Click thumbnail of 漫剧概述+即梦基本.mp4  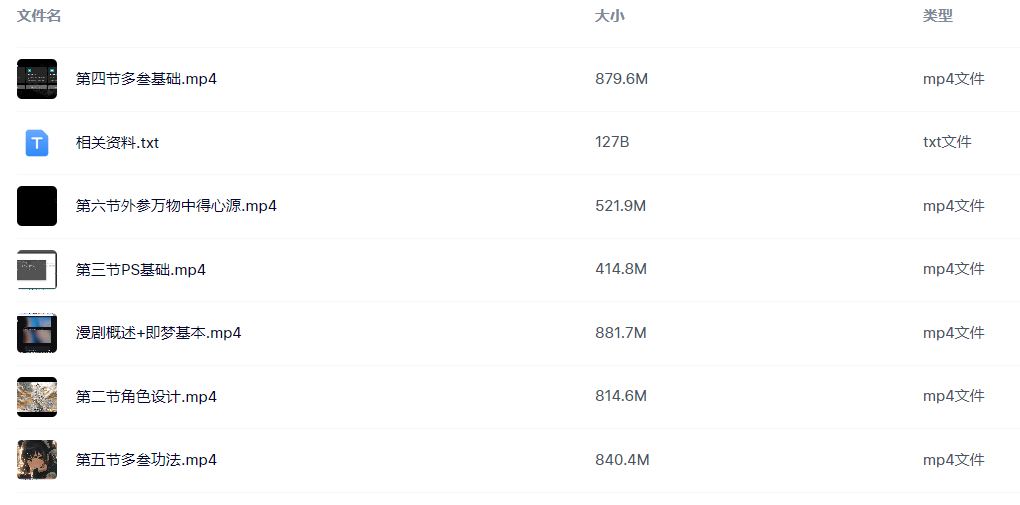[x=37, y=333]
